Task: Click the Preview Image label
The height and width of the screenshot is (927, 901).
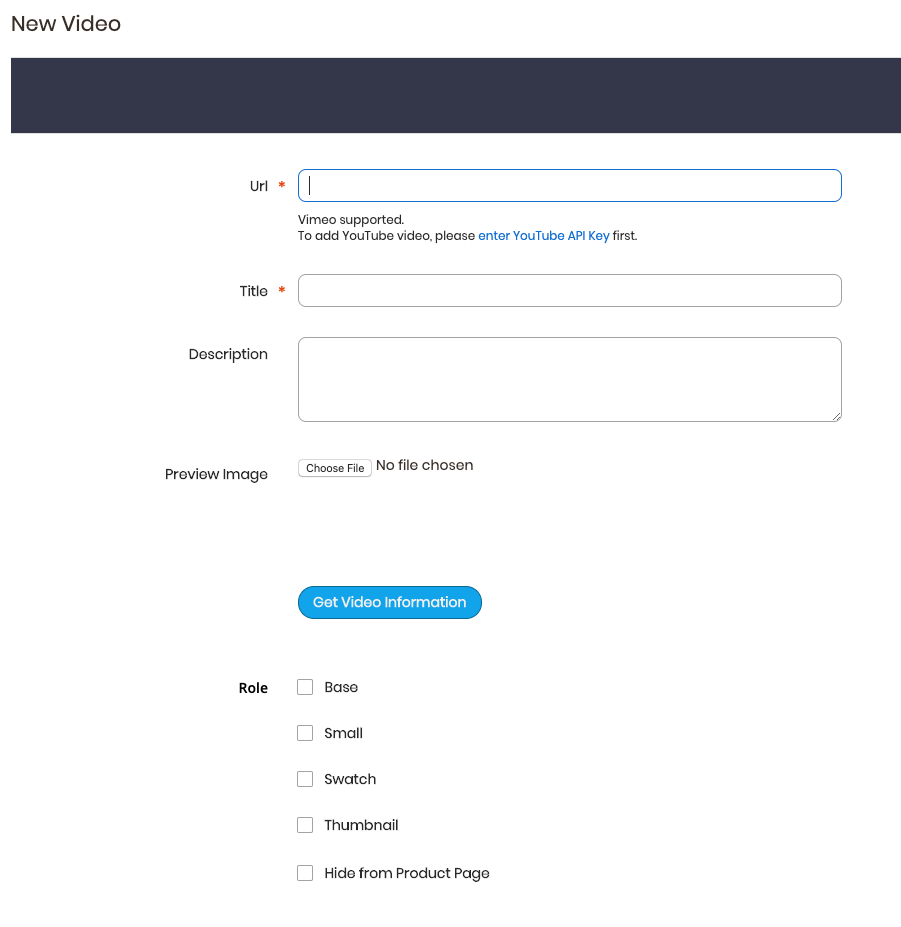Action: (216, 474)
